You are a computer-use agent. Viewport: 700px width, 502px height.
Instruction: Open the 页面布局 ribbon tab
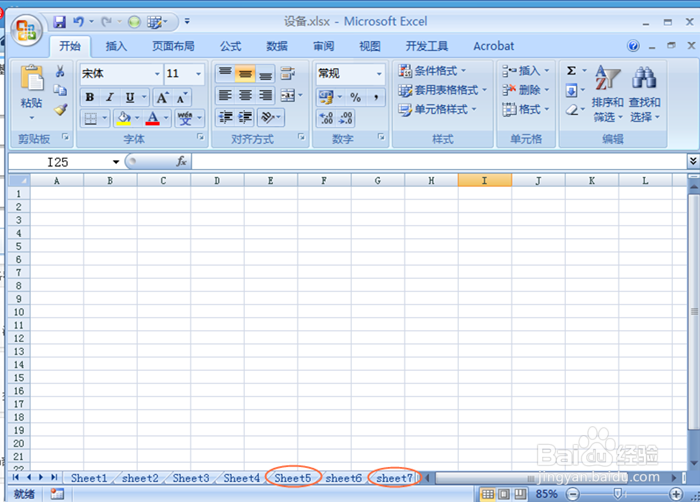[173, 46]
